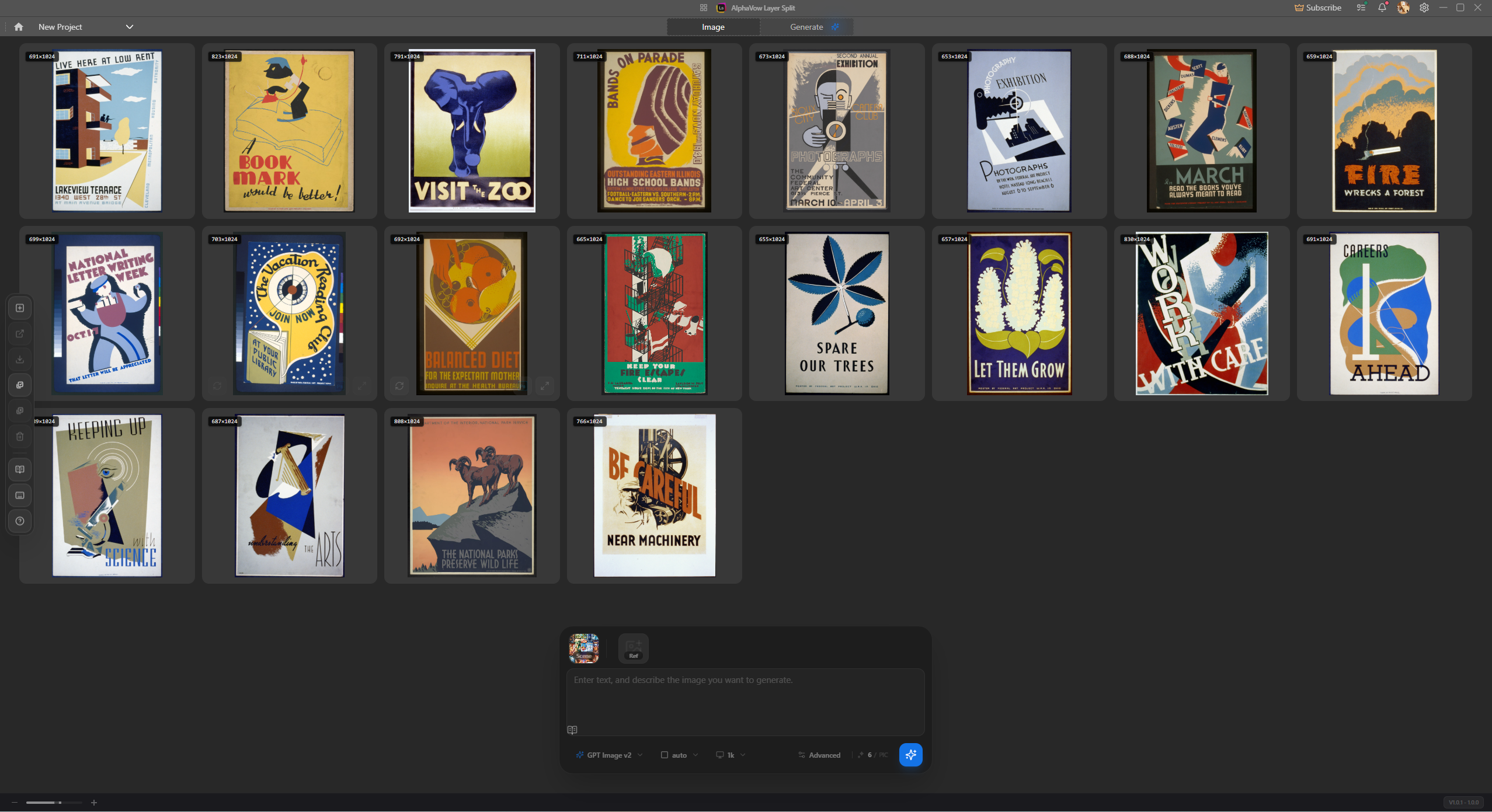Select the Fire Wrecks a Forest poster
This screenshot has width=1492, height=812.
pyautogui.click(x=1385, y=131)
